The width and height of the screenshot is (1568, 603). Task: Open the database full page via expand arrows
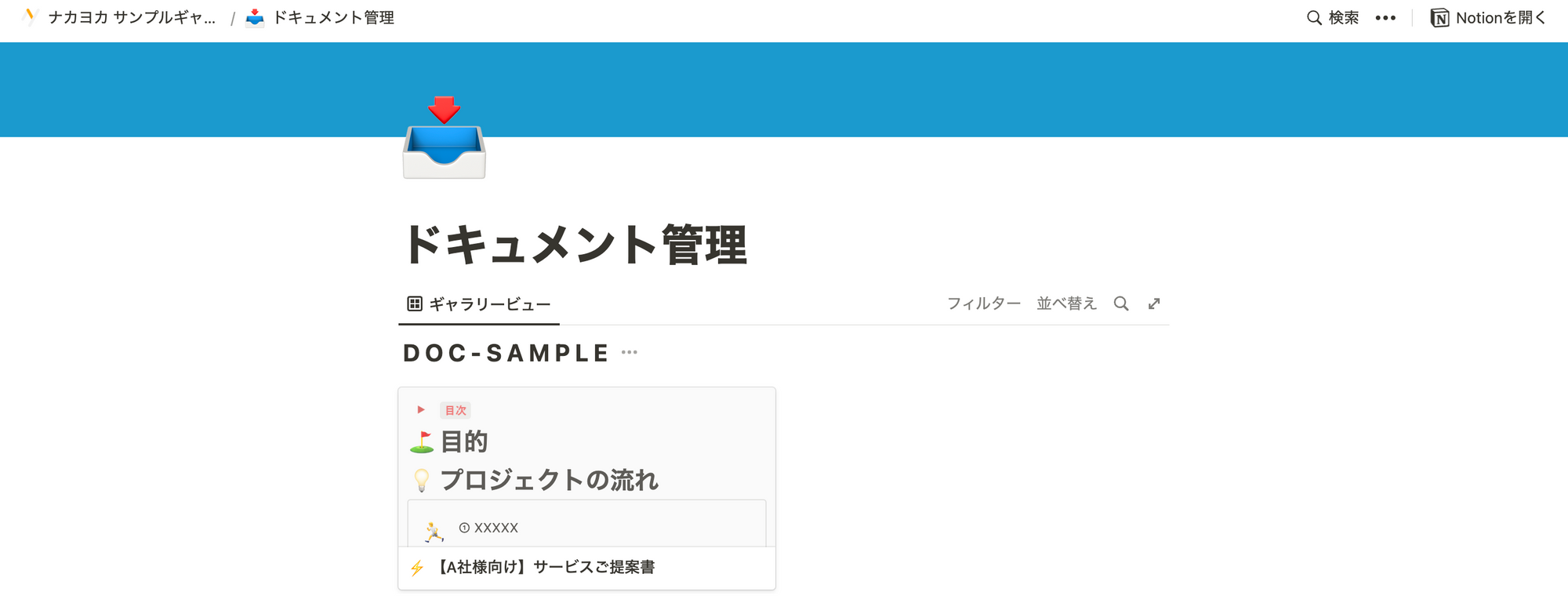[1154, 304]
